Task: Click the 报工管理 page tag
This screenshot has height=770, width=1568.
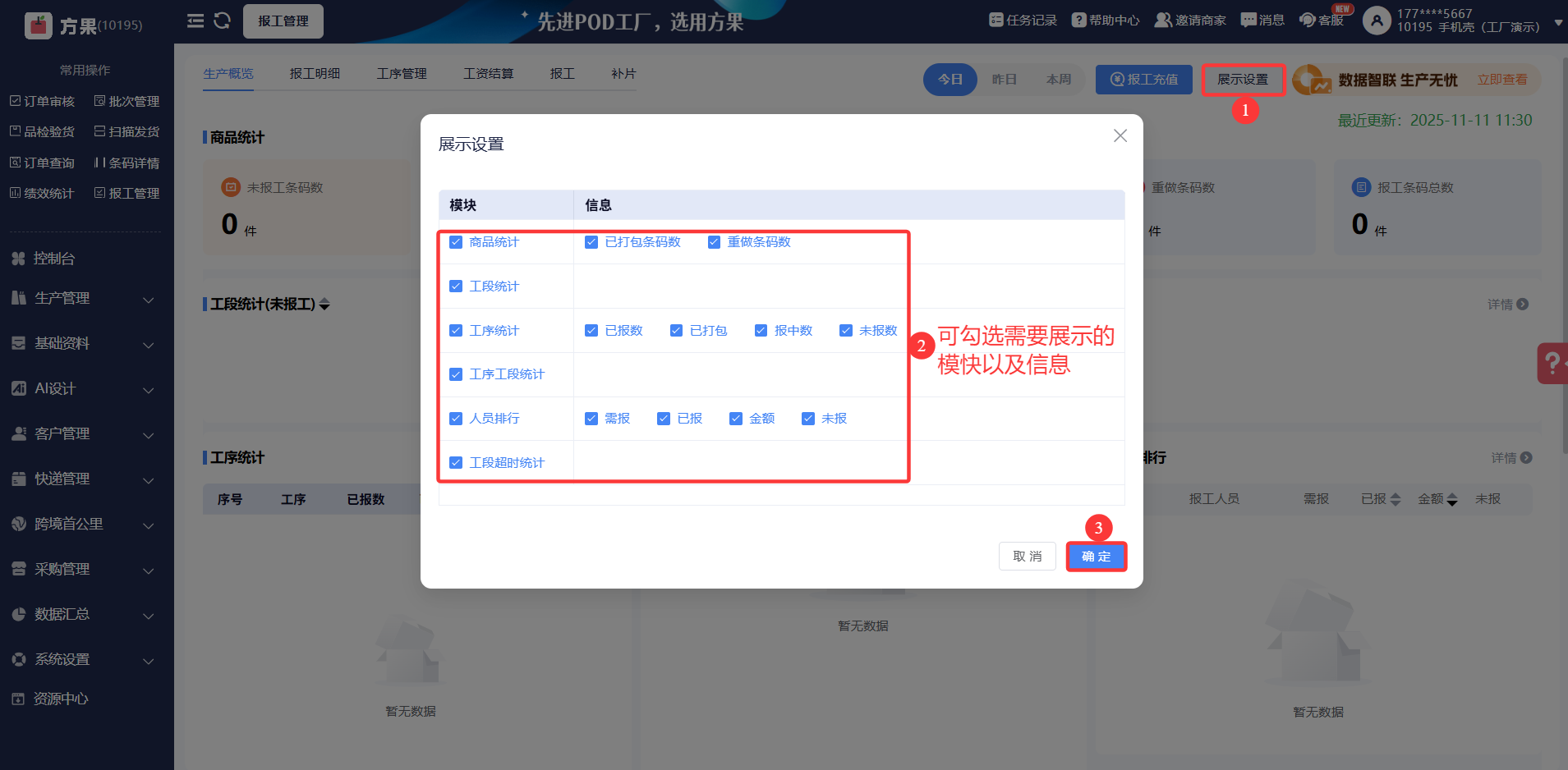Action: (283, 21)
